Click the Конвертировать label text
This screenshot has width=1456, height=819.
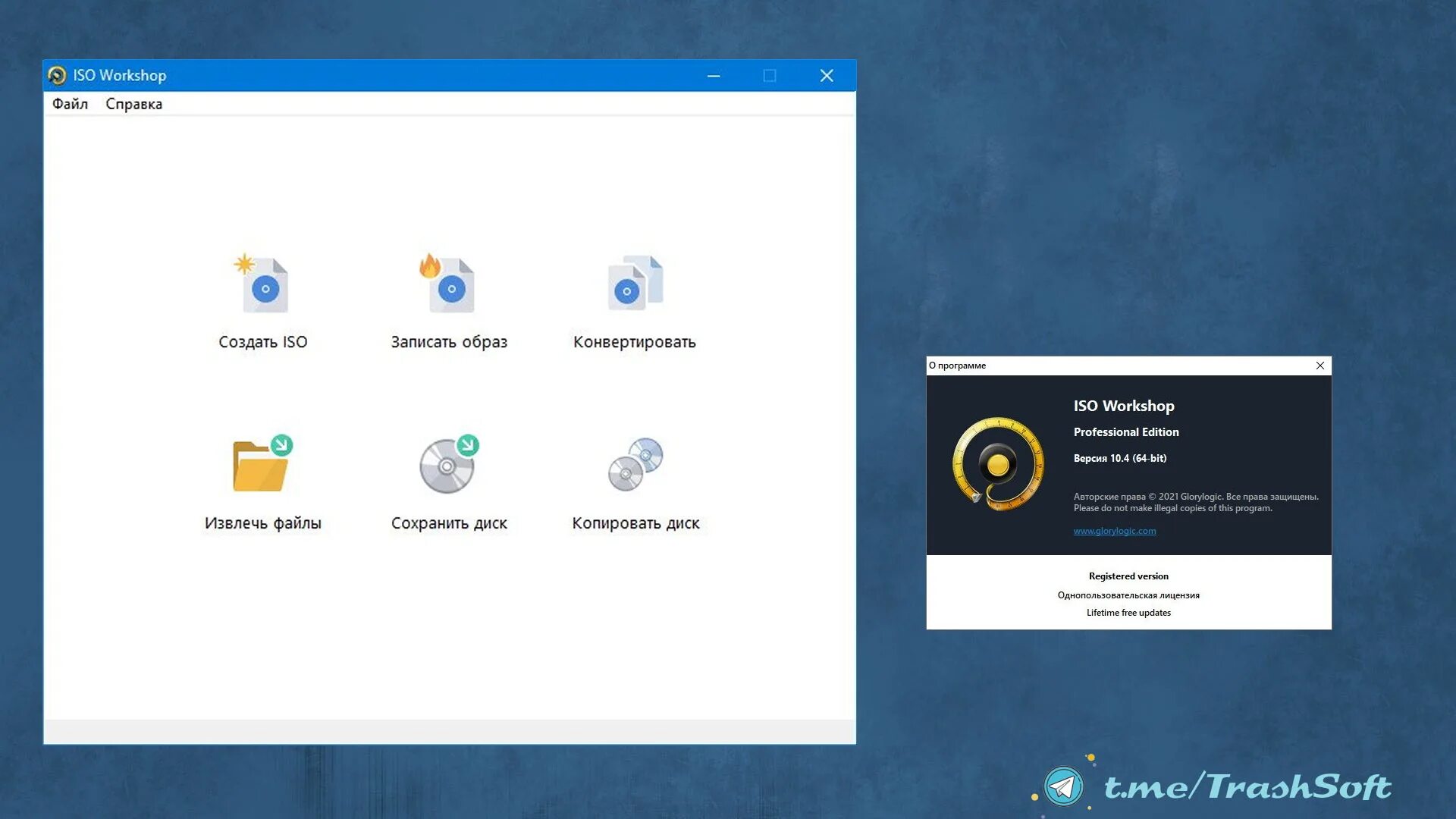point(635,342)
